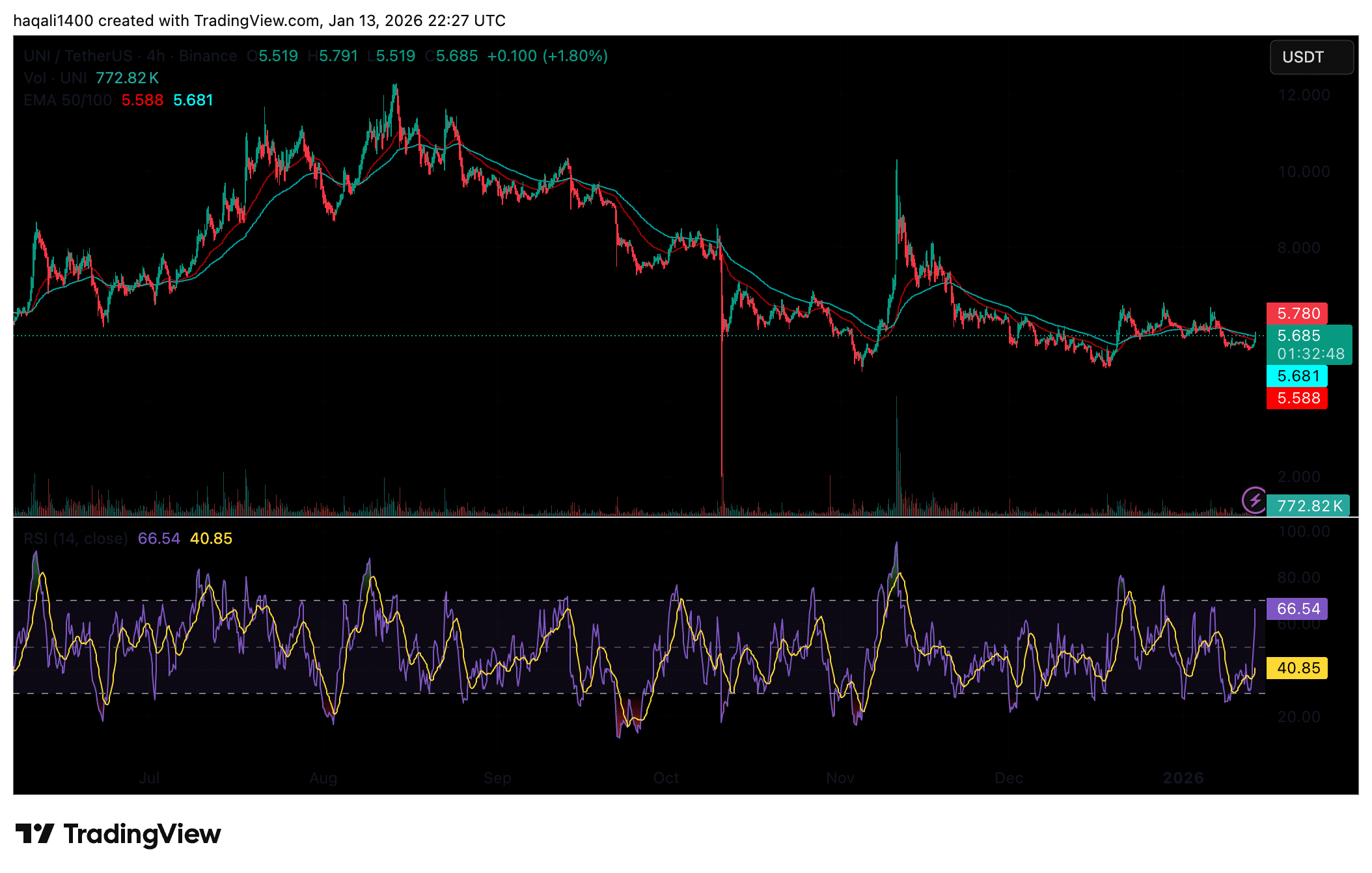Viewport: 1372px width, 873px height.
Task: Open options on the 66.54 RSI value label
Action: pos(1297,609)
